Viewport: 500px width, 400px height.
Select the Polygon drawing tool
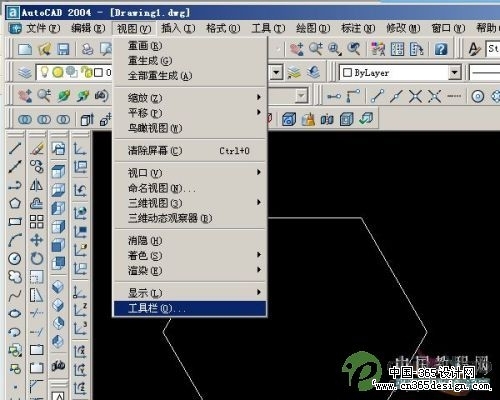pyautogui.click(x=15, y=203)
